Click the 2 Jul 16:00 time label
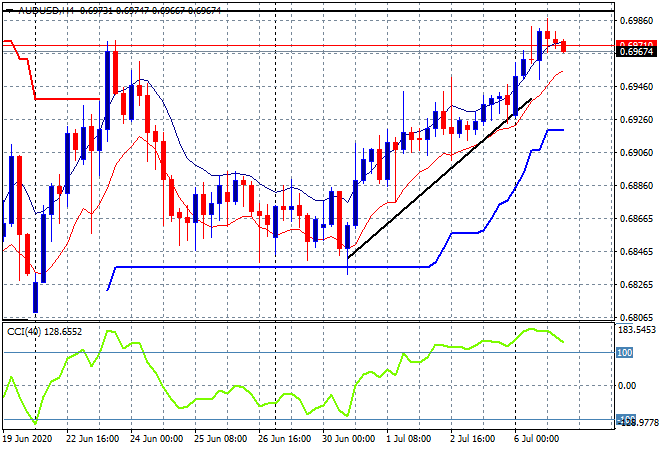 pos(473,439)
